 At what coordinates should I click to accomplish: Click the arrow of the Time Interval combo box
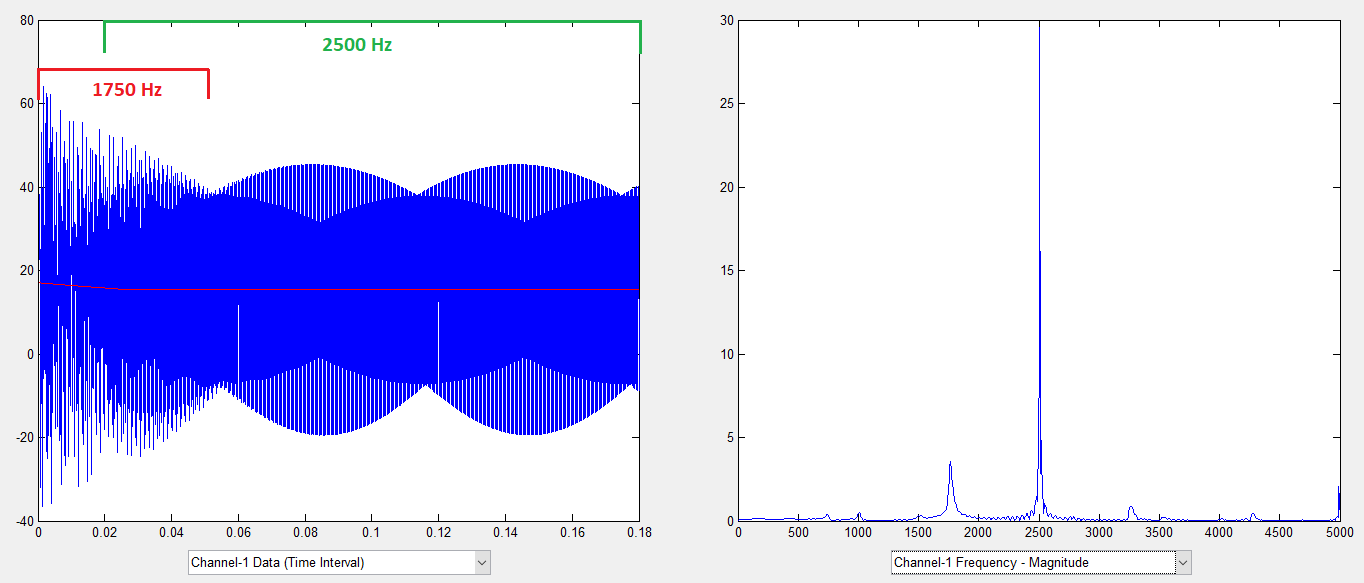pos(482,563)
